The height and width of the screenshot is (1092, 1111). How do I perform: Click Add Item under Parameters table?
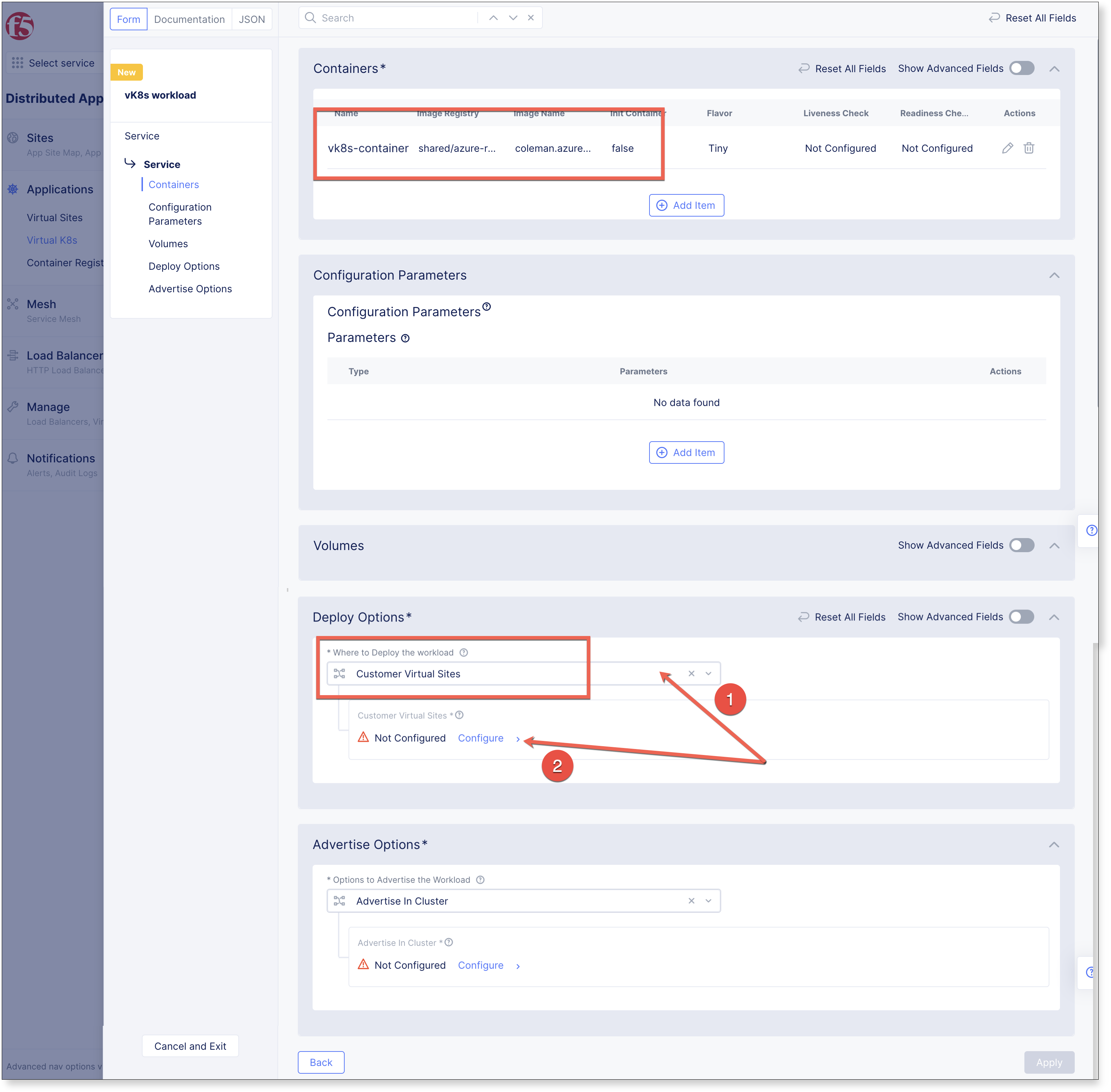pyautogui.click(x=686, y=453)
